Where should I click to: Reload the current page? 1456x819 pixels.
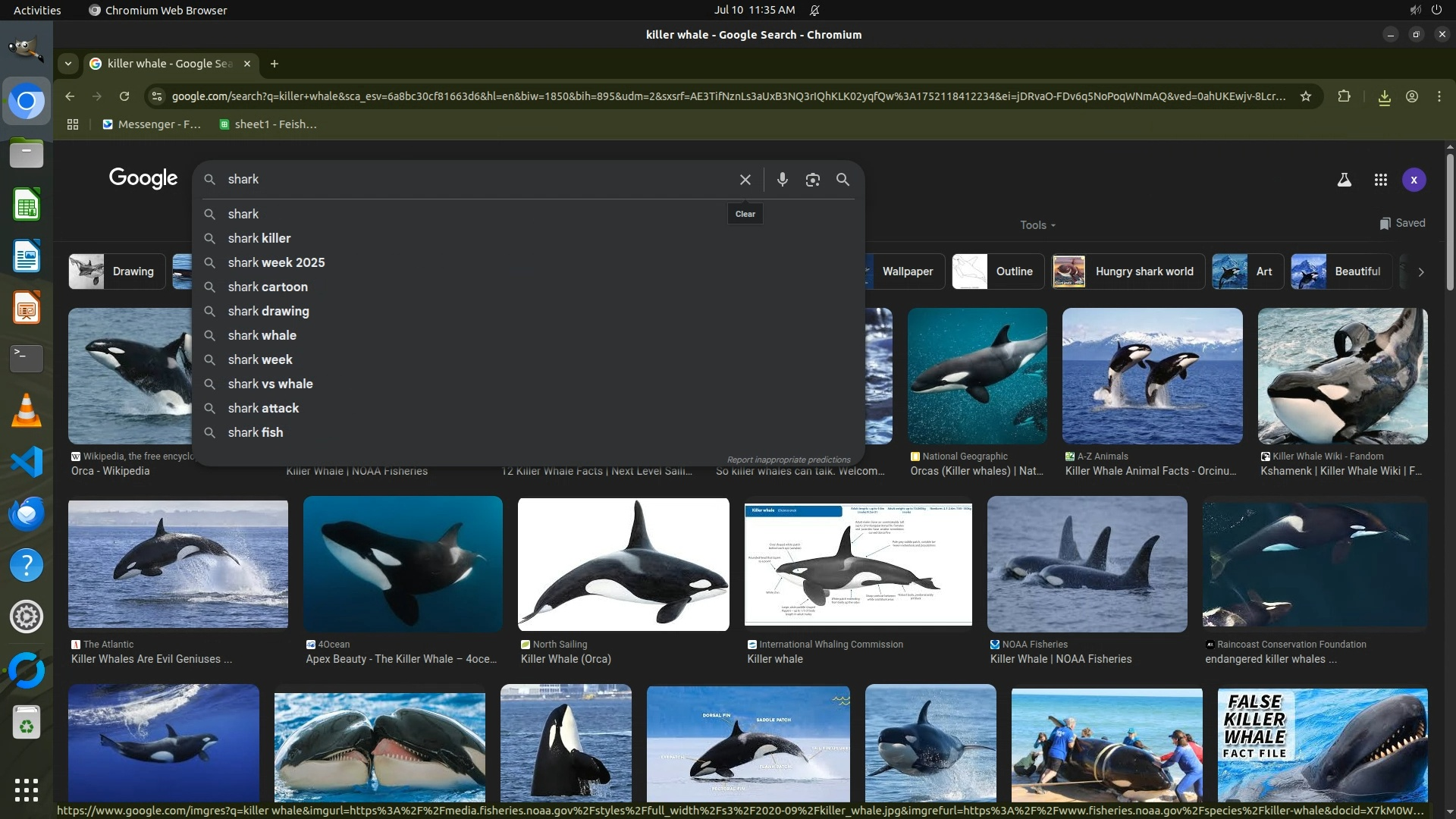pyautogui.click(x=124, y=96)
